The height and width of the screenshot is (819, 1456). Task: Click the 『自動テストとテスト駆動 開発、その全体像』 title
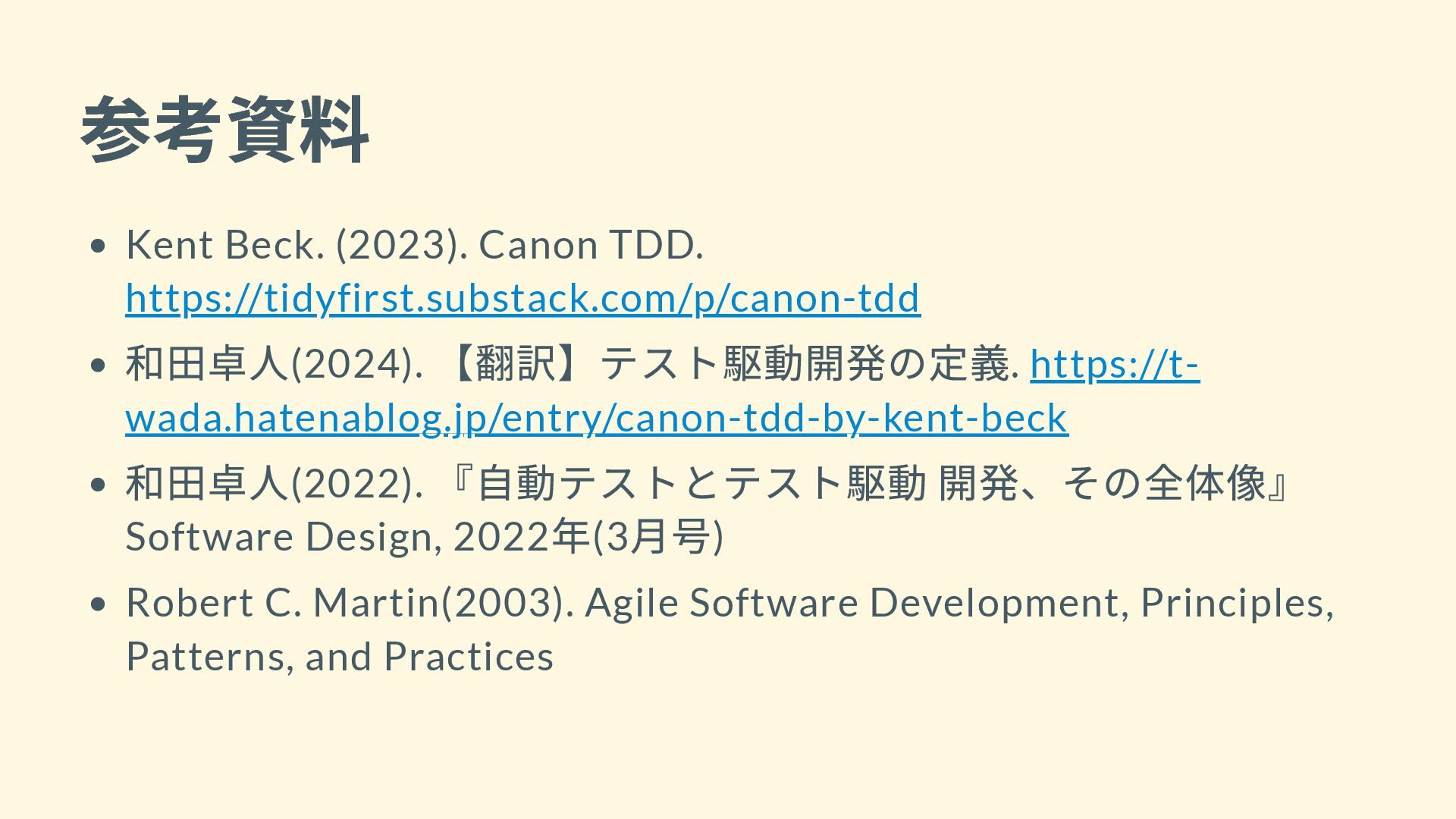click(x=870, y=483)
